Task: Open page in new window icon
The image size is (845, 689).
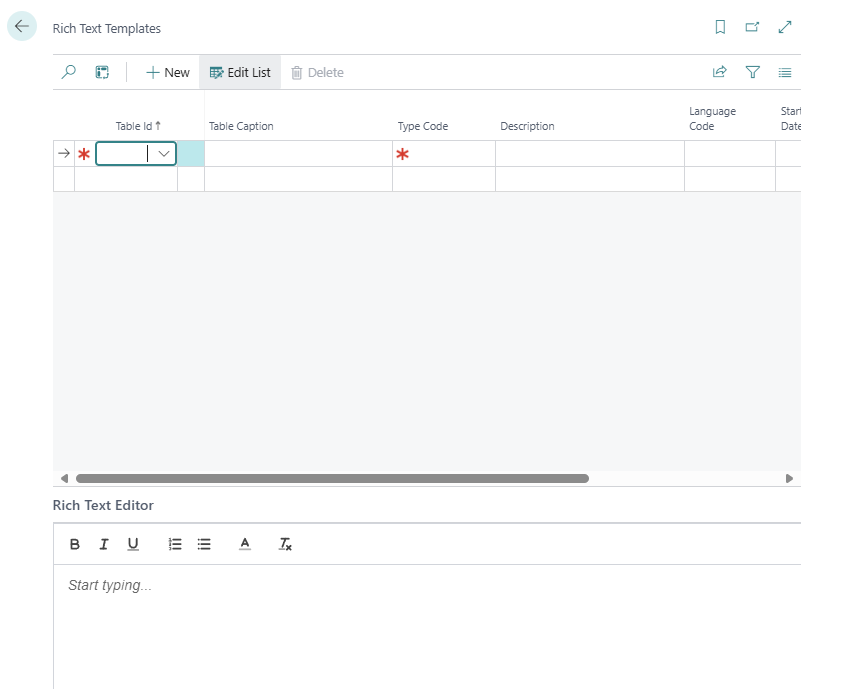Action: 752,28
